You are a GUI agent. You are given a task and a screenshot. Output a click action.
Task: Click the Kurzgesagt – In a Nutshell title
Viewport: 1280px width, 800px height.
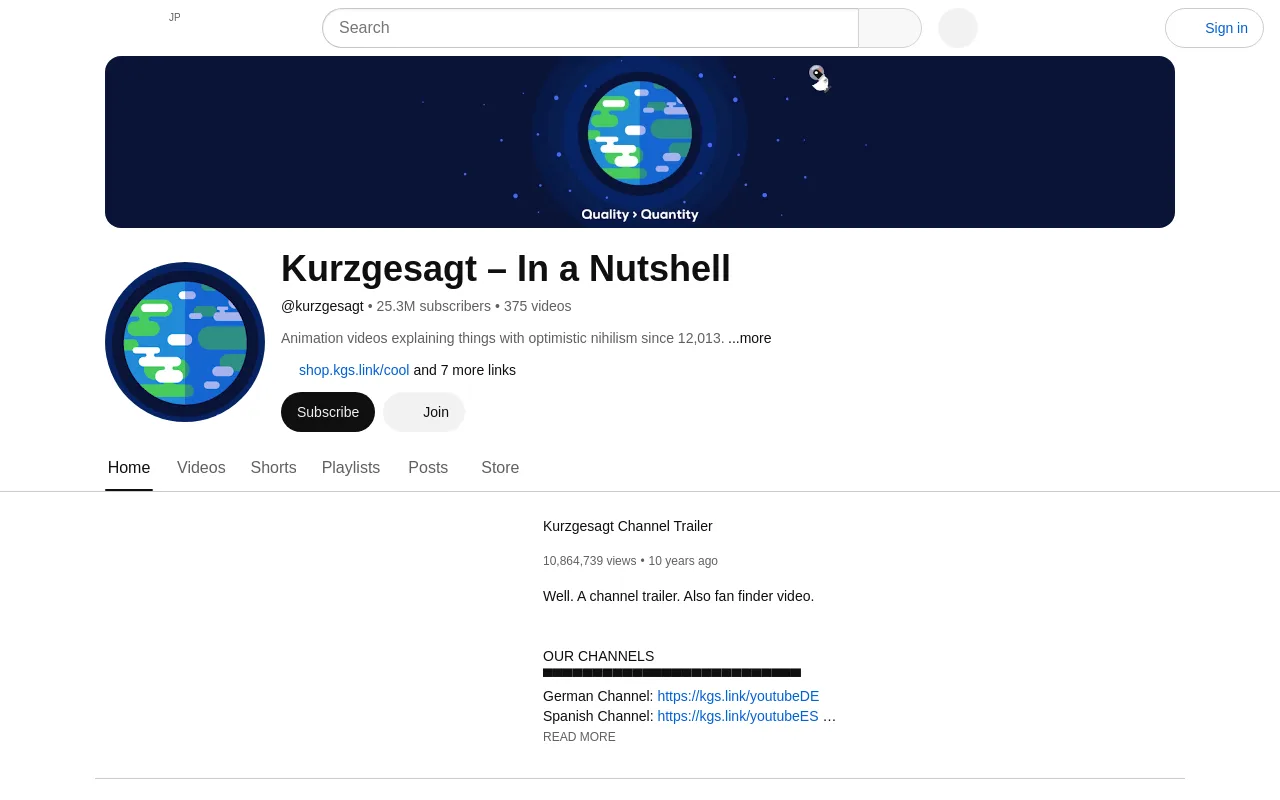pos(506,269)
